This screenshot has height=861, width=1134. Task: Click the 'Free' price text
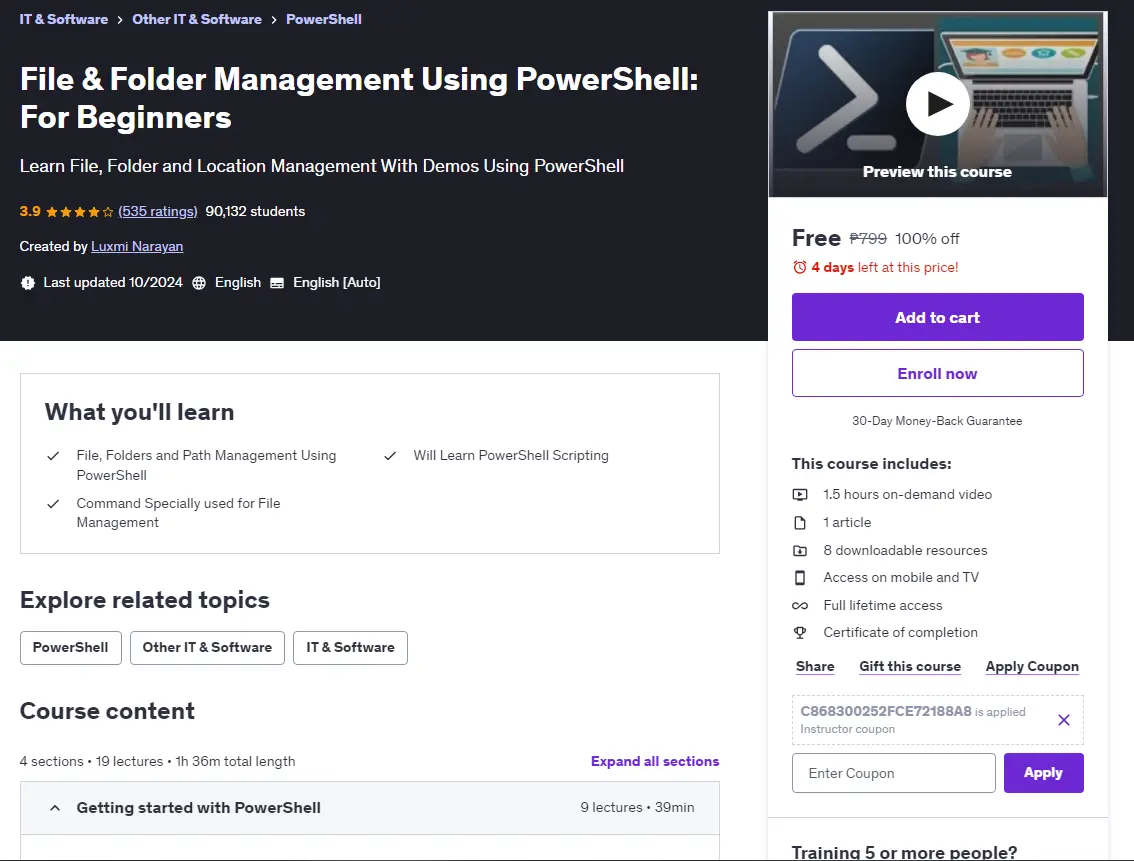click(817, 238)
